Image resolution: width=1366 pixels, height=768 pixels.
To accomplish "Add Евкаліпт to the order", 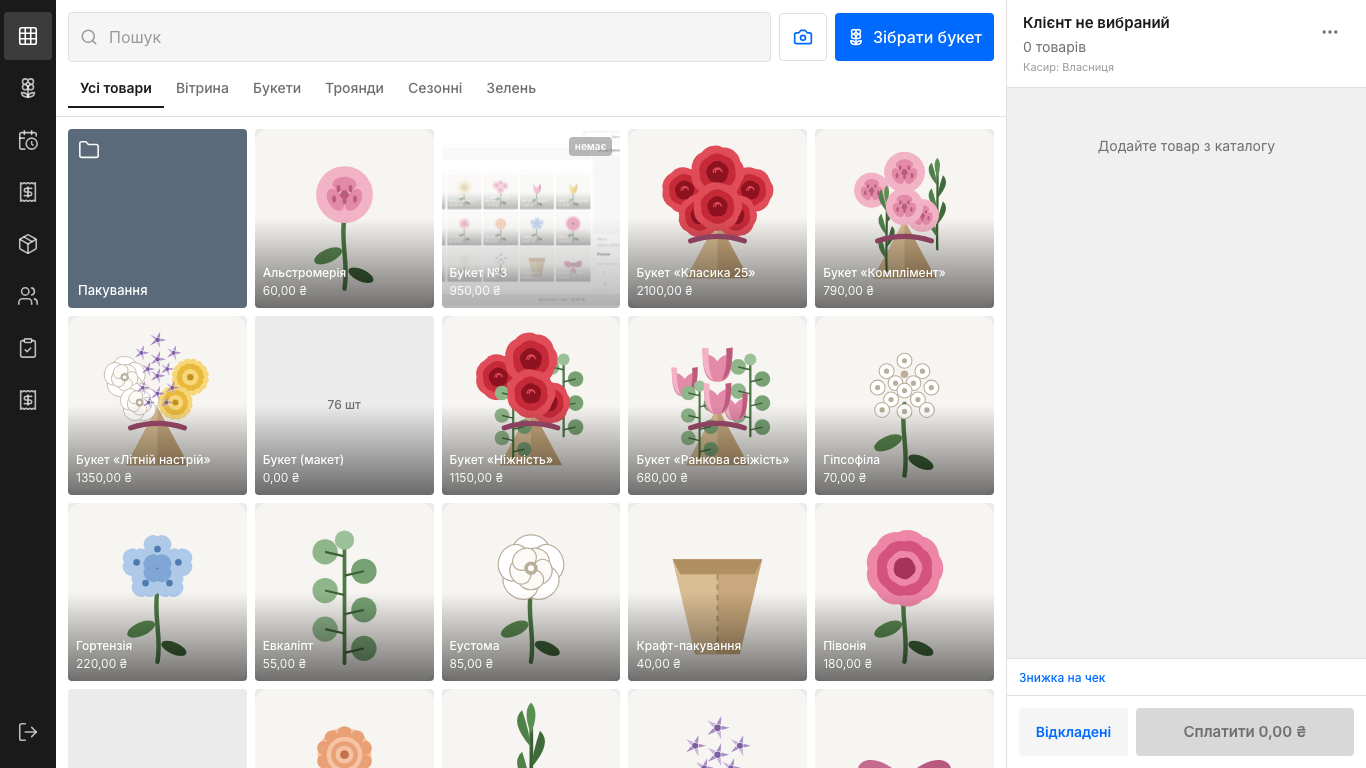I will tap(344, 592).
